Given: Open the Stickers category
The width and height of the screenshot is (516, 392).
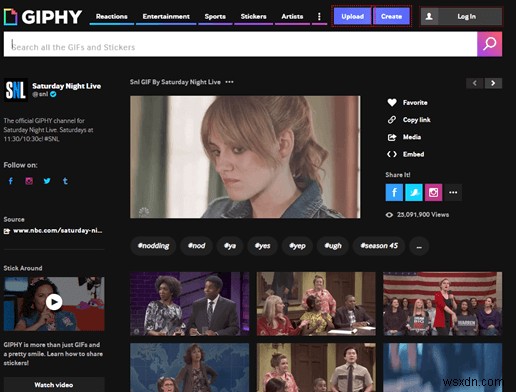Looking at the screenshot, I should tap(253, 16).
